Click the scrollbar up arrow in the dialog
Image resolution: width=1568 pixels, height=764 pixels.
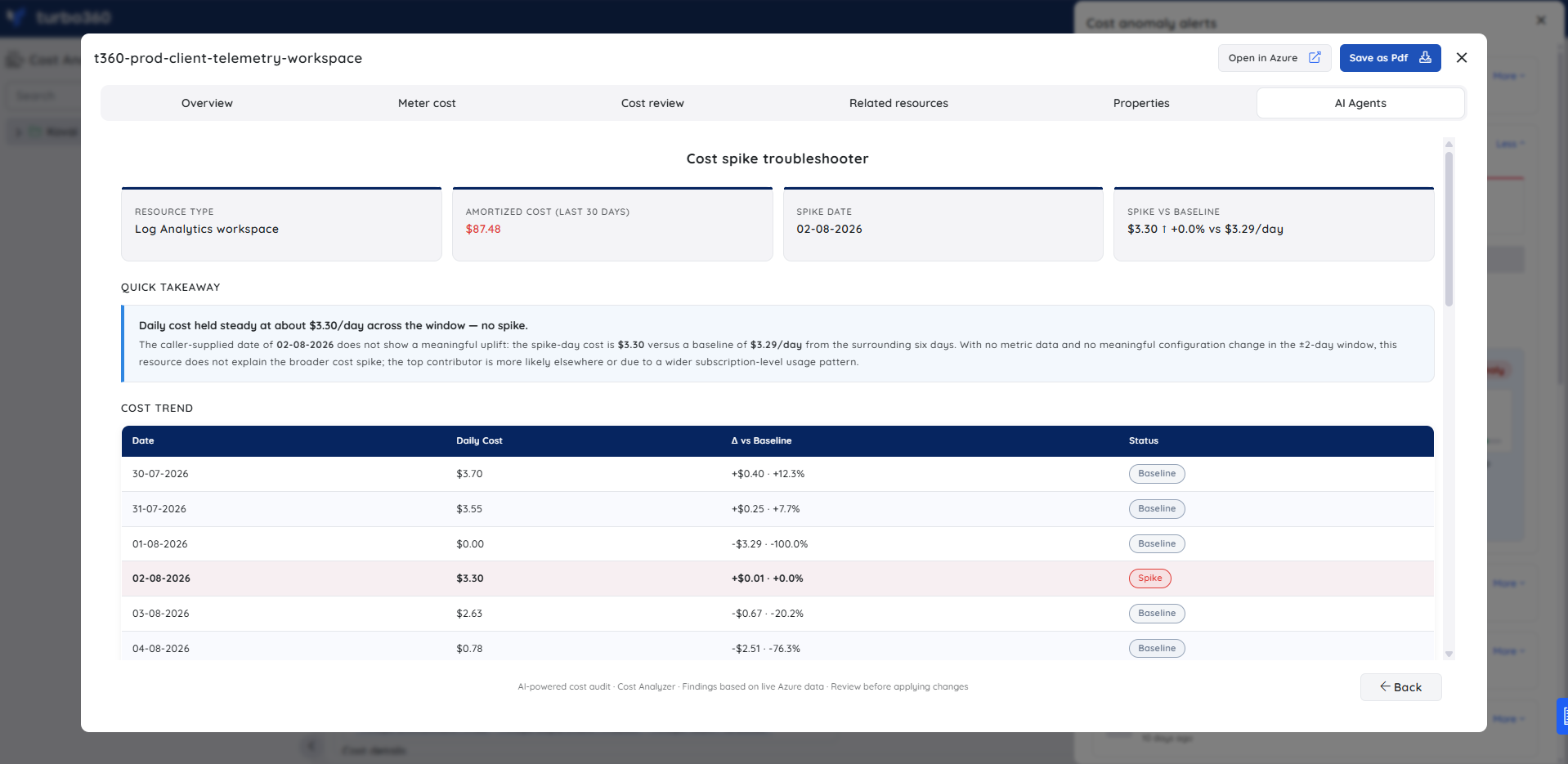(x=1449, y=144)
